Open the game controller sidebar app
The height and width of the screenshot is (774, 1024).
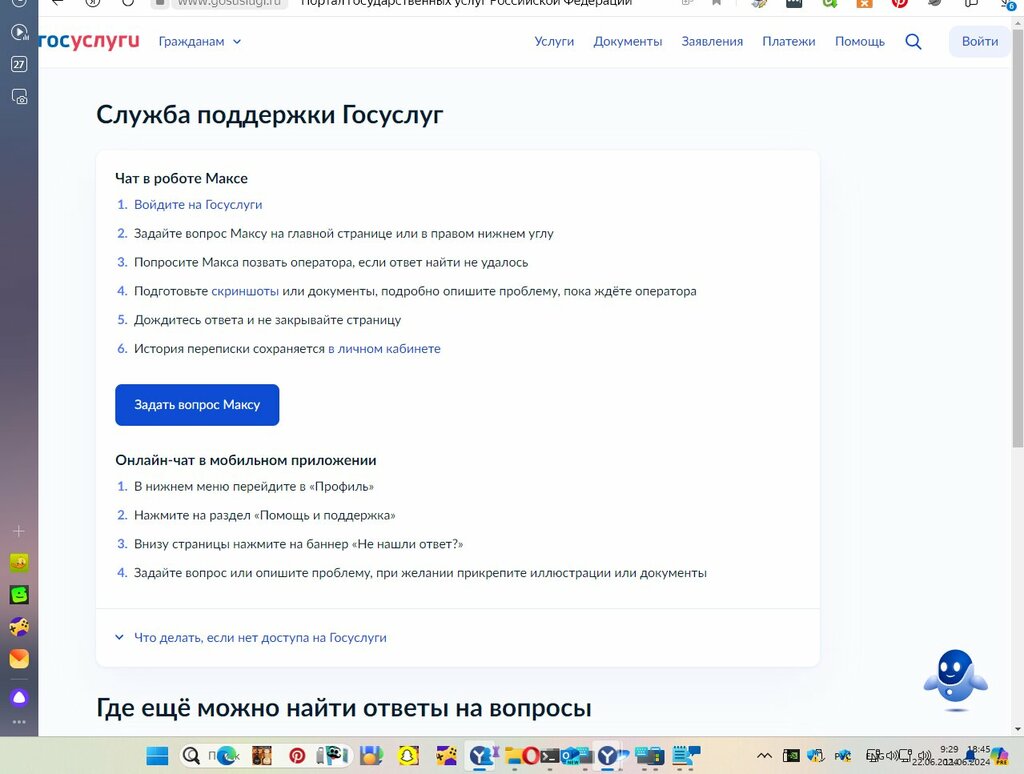point(19,627)
